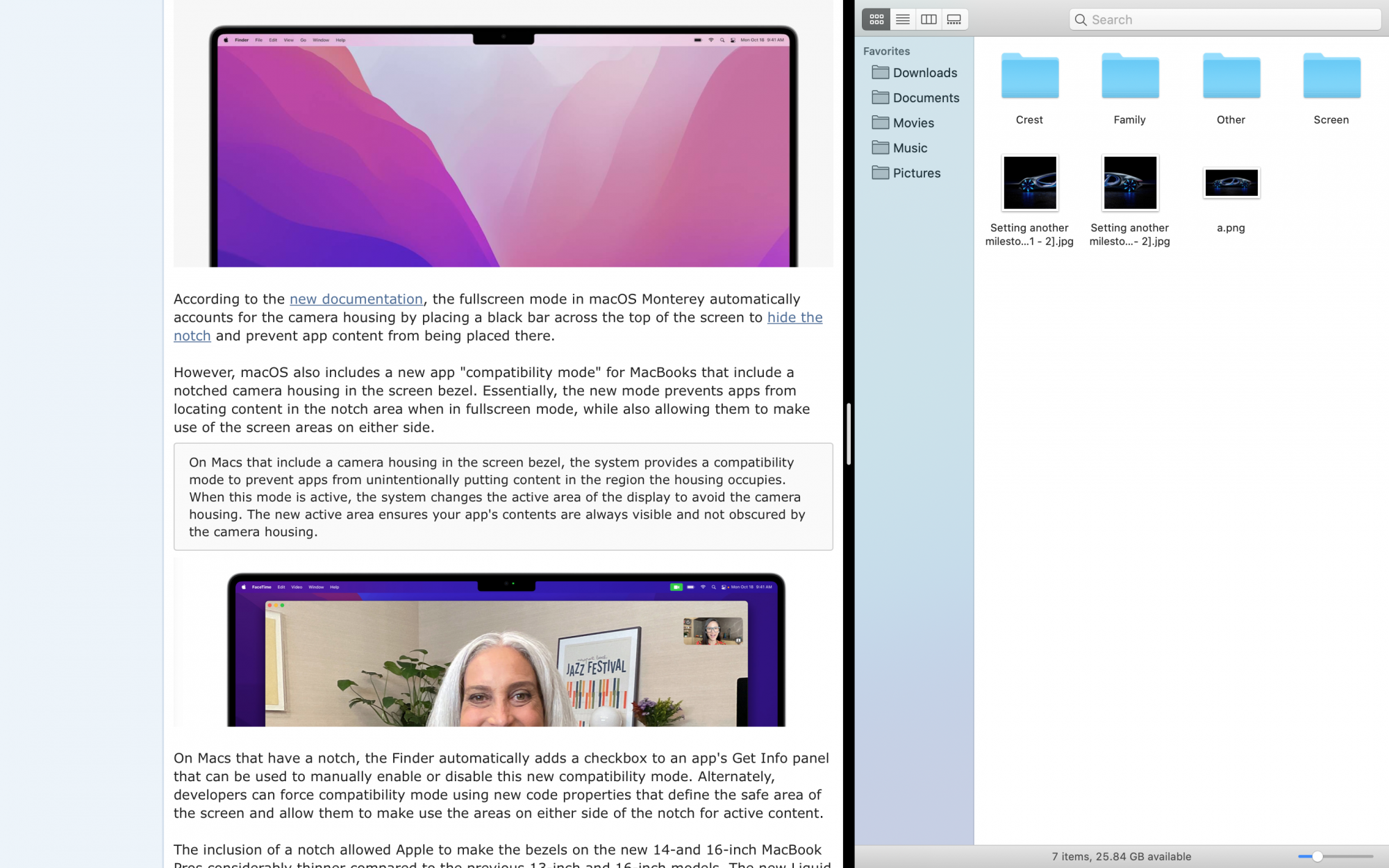Click the article's vertical scrollbar

(x=848, y=434)
